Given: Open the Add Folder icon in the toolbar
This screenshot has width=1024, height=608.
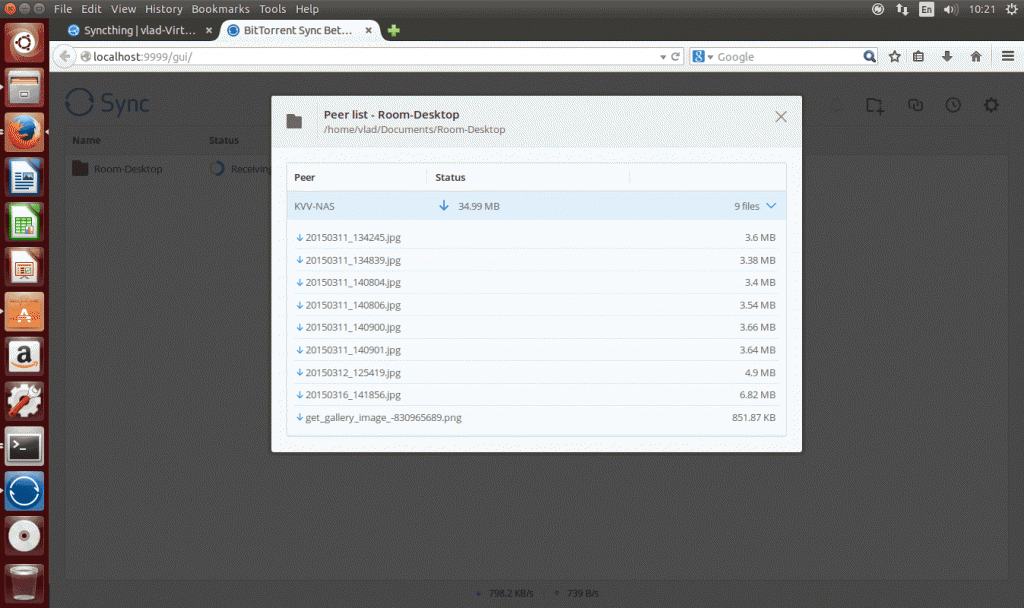Looking at the screenshot, I should click(874, 104).
